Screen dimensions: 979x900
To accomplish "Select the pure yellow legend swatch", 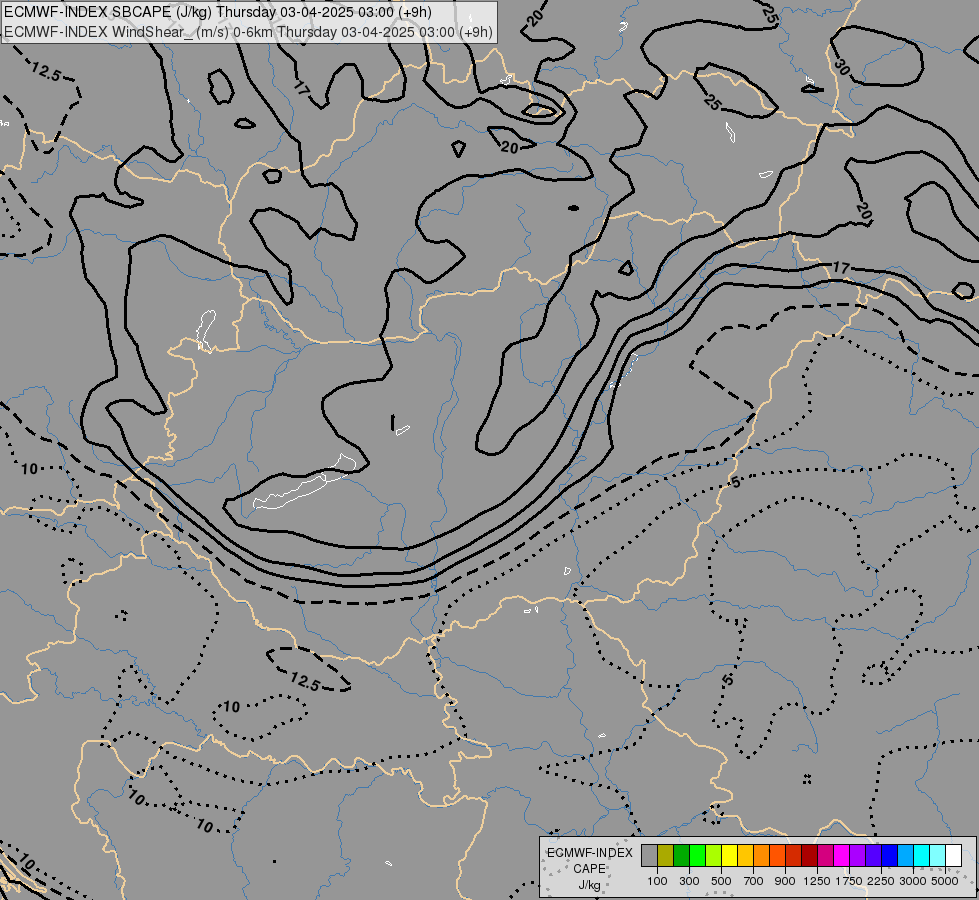I will 729,856.
